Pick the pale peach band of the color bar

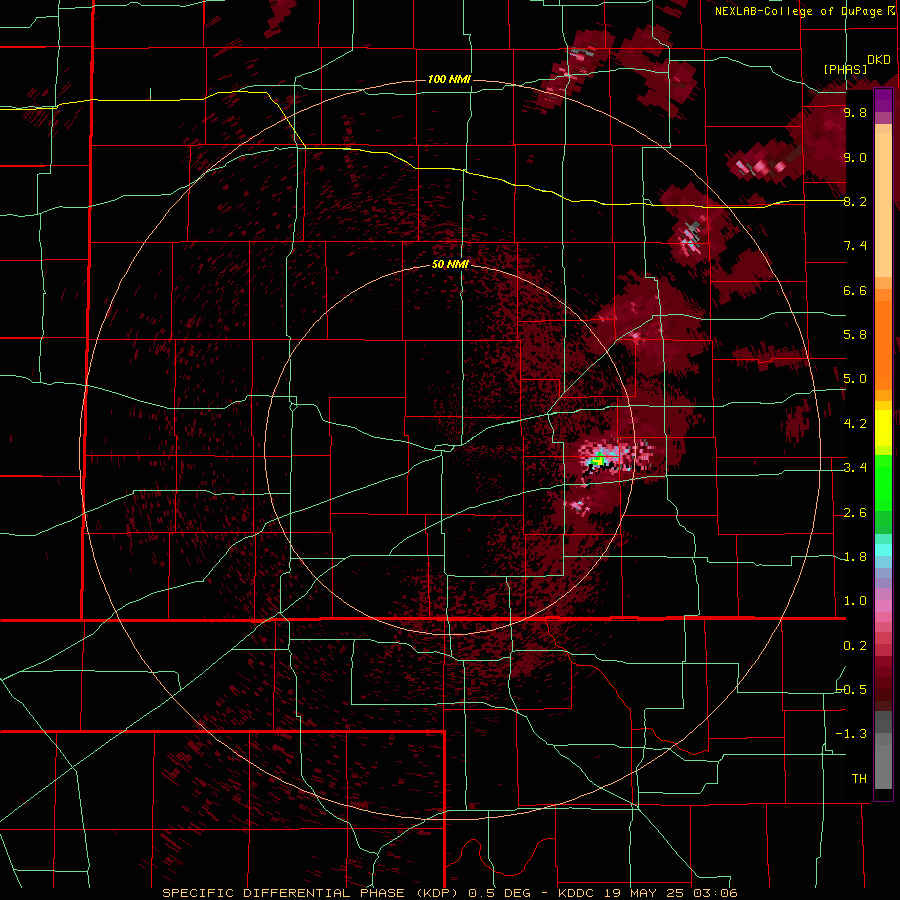(883, 207)
